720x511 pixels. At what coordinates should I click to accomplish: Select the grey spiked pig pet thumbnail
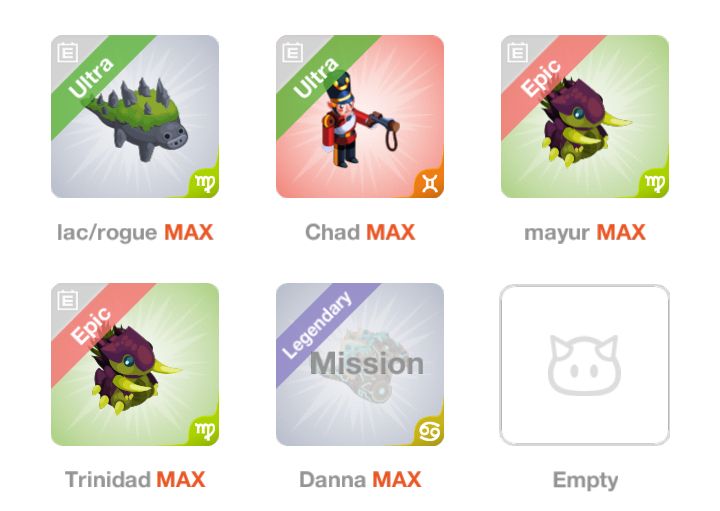(x=135, y=117)
